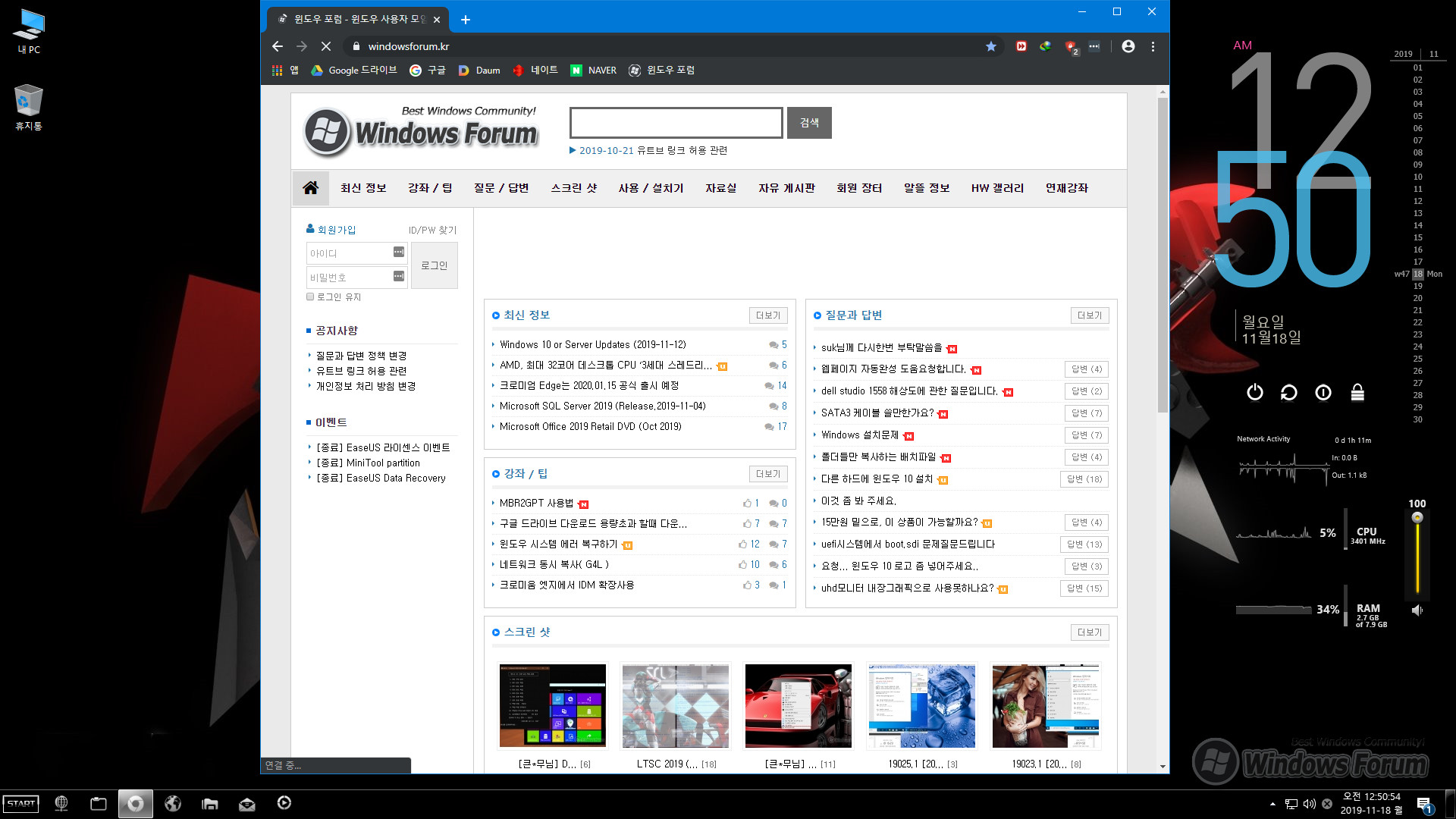Image resolution: width=1456 pixels, height=819 pixels.
Task: Click the Windows Forum logo
Action: (x=422, y=131)
